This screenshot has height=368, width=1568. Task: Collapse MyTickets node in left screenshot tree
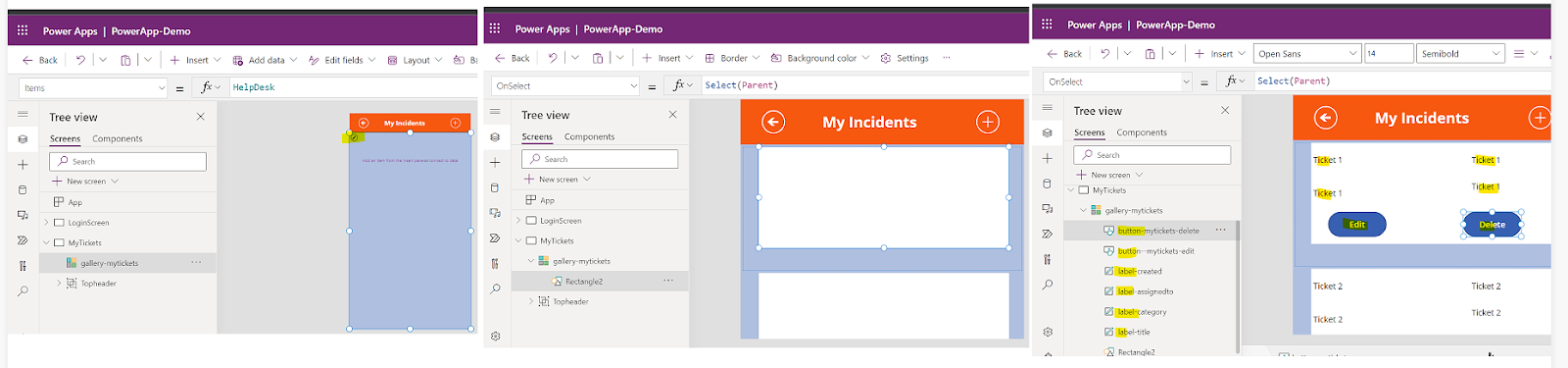point(46,242)
